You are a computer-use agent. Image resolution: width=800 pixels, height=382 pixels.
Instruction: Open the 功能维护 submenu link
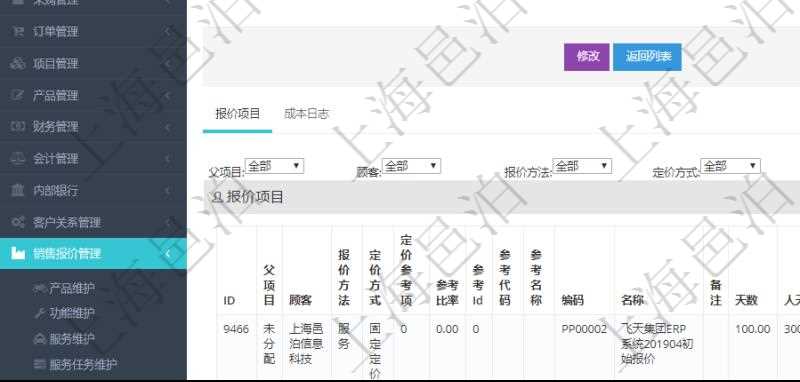point(72,313)
